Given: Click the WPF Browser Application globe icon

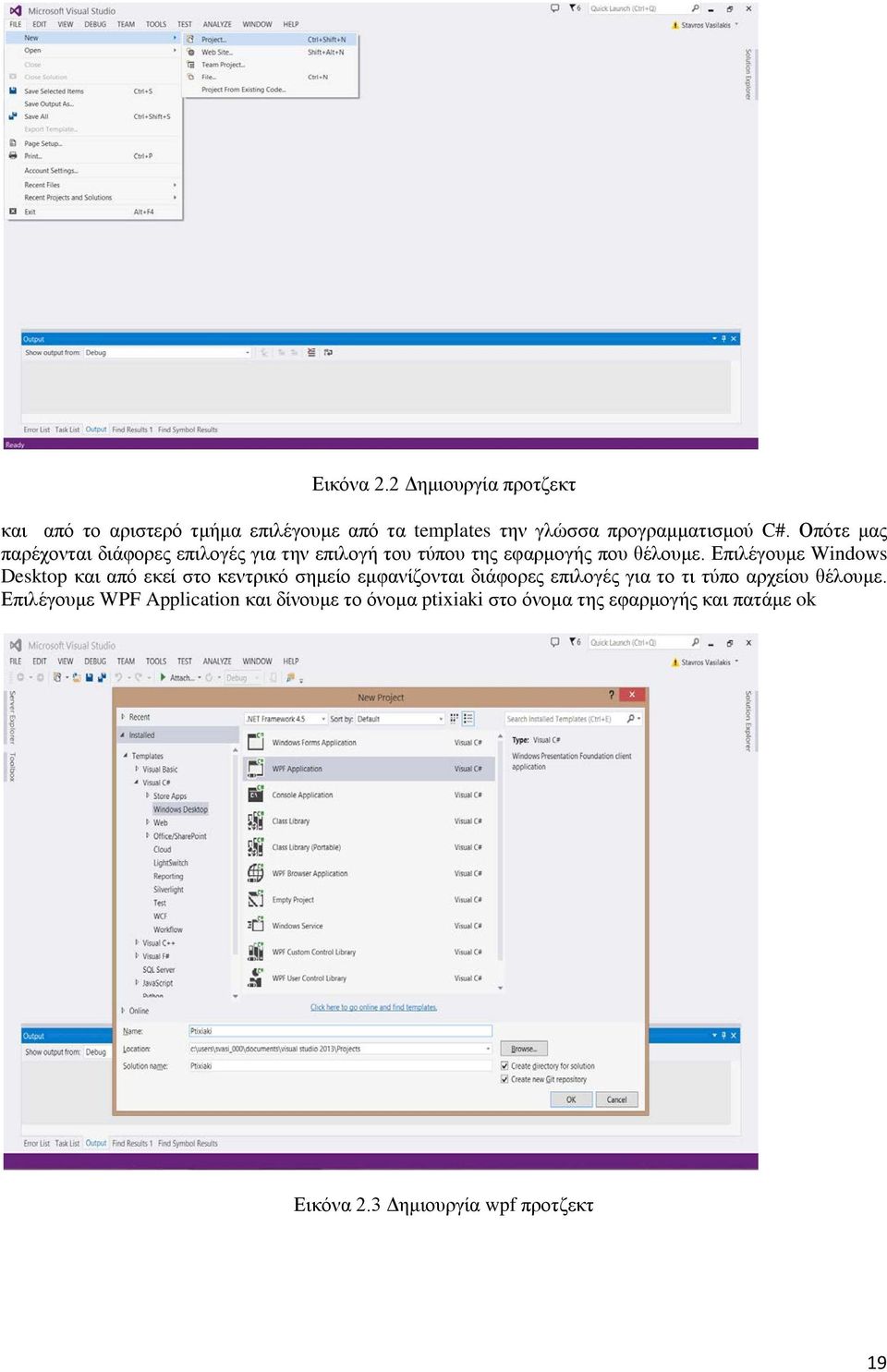Looking at the screenshot, I should click(x=256, y=873).
